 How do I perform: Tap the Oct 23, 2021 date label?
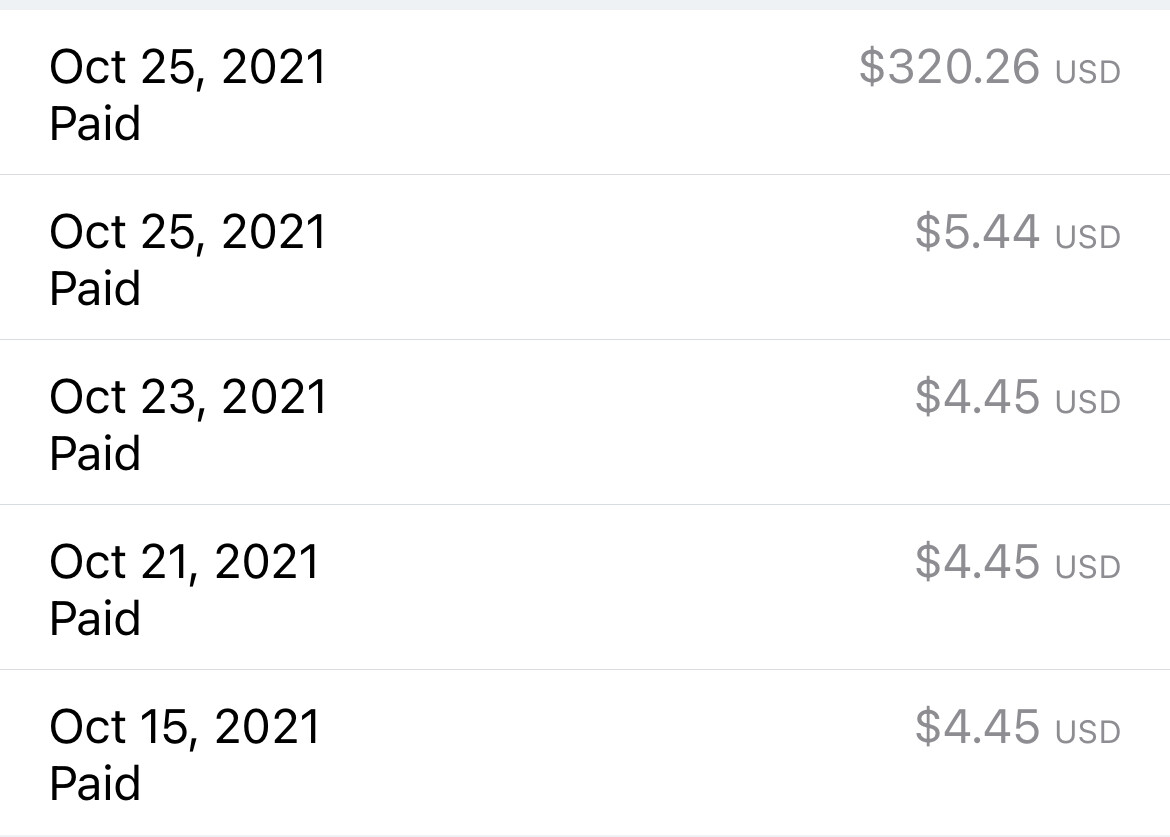click(187, 398)
